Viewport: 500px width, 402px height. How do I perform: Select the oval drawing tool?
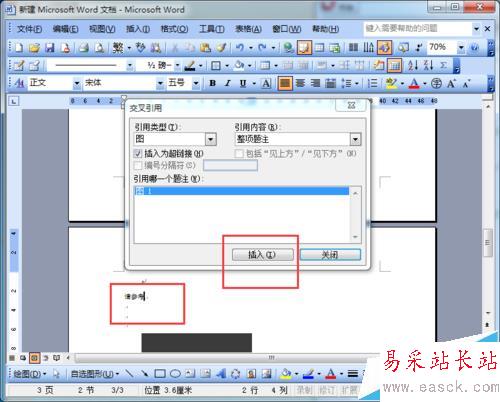(175, 374)
